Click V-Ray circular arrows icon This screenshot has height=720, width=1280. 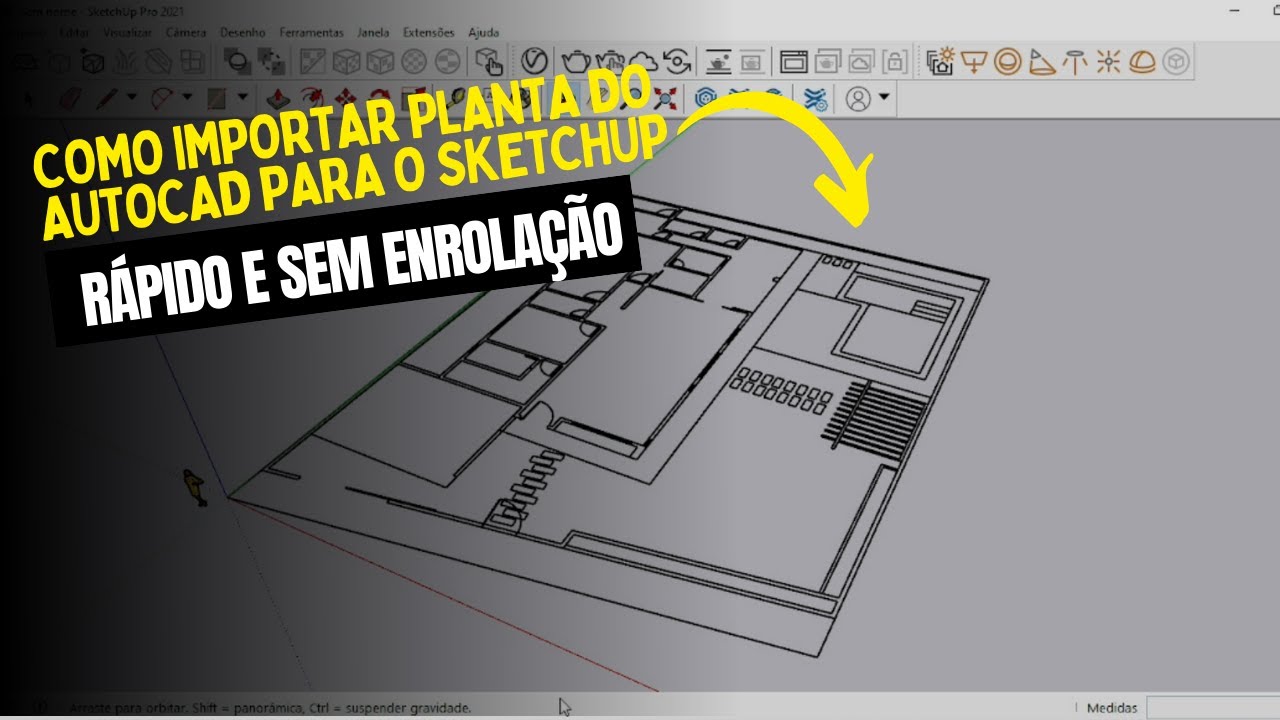[677, 62]
